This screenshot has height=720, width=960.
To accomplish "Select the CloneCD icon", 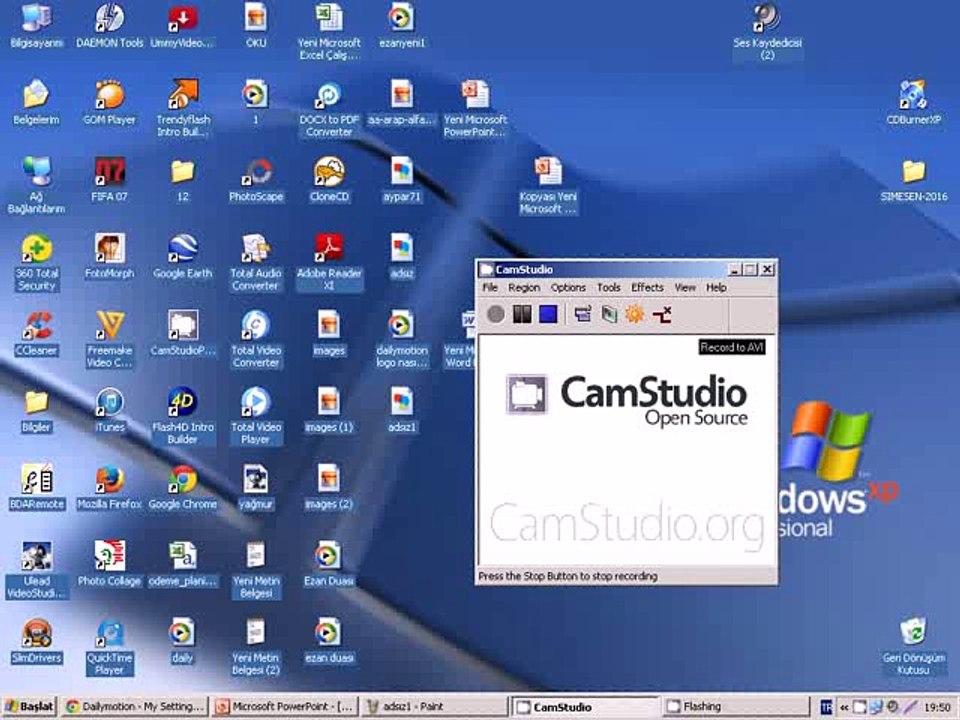I will [329, 179].
